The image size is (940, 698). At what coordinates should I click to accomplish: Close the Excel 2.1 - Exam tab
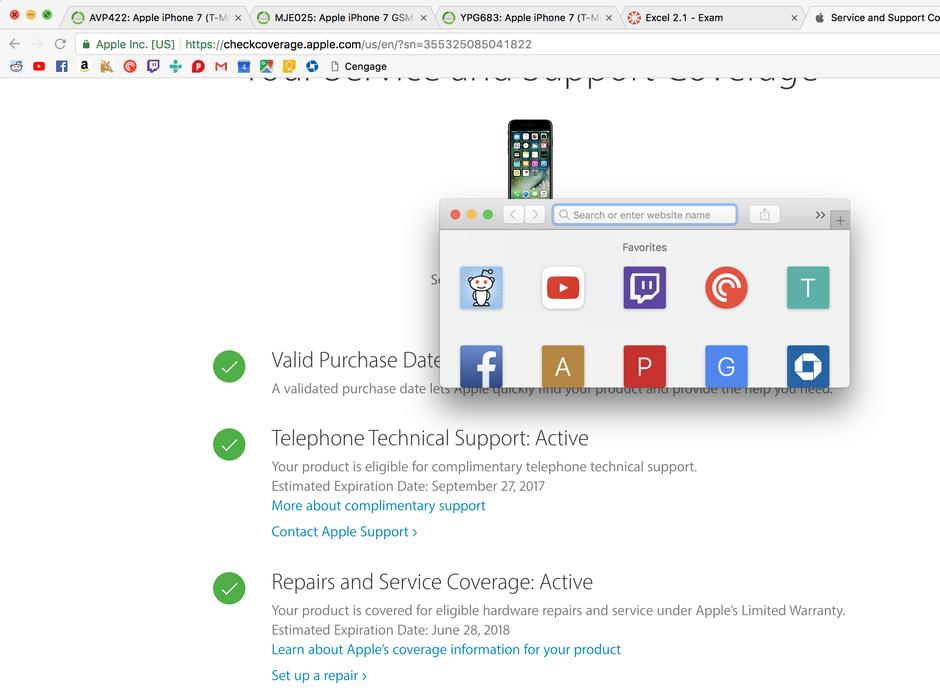point(794,18)
